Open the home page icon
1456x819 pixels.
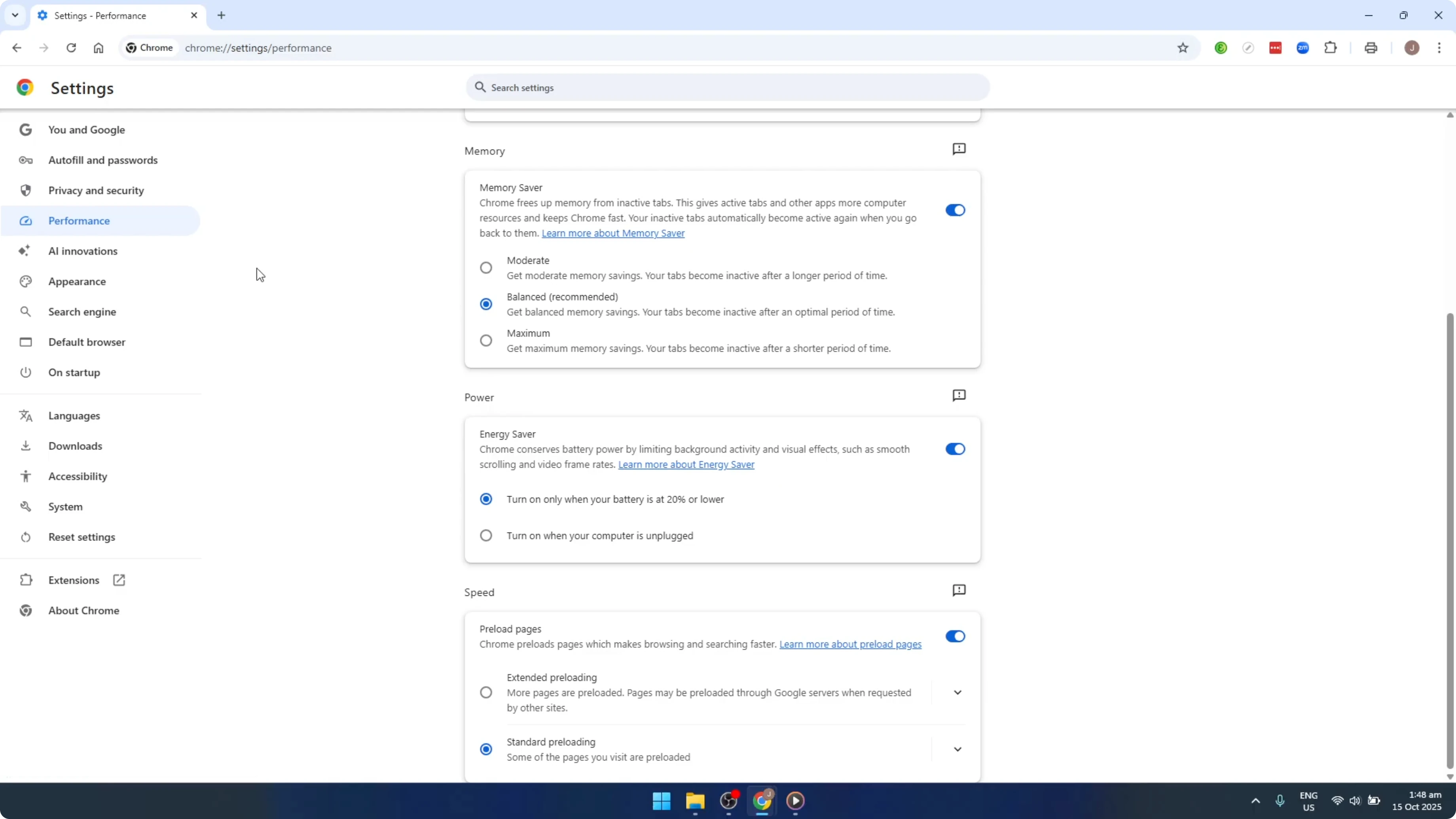99,48
